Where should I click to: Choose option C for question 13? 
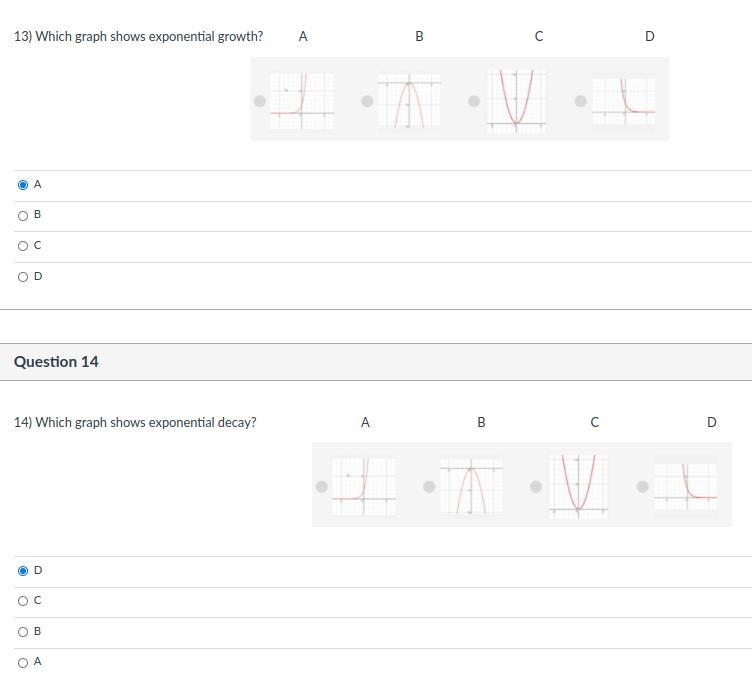pos(23,246)
